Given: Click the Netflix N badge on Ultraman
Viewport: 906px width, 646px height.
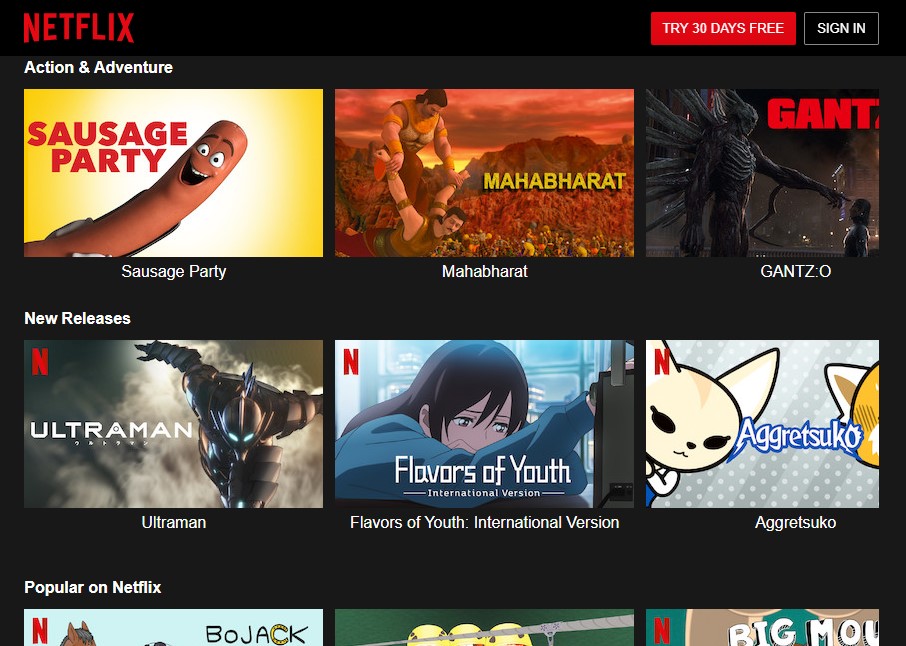Looking at the screenshot, I should (x=40, y=362).
